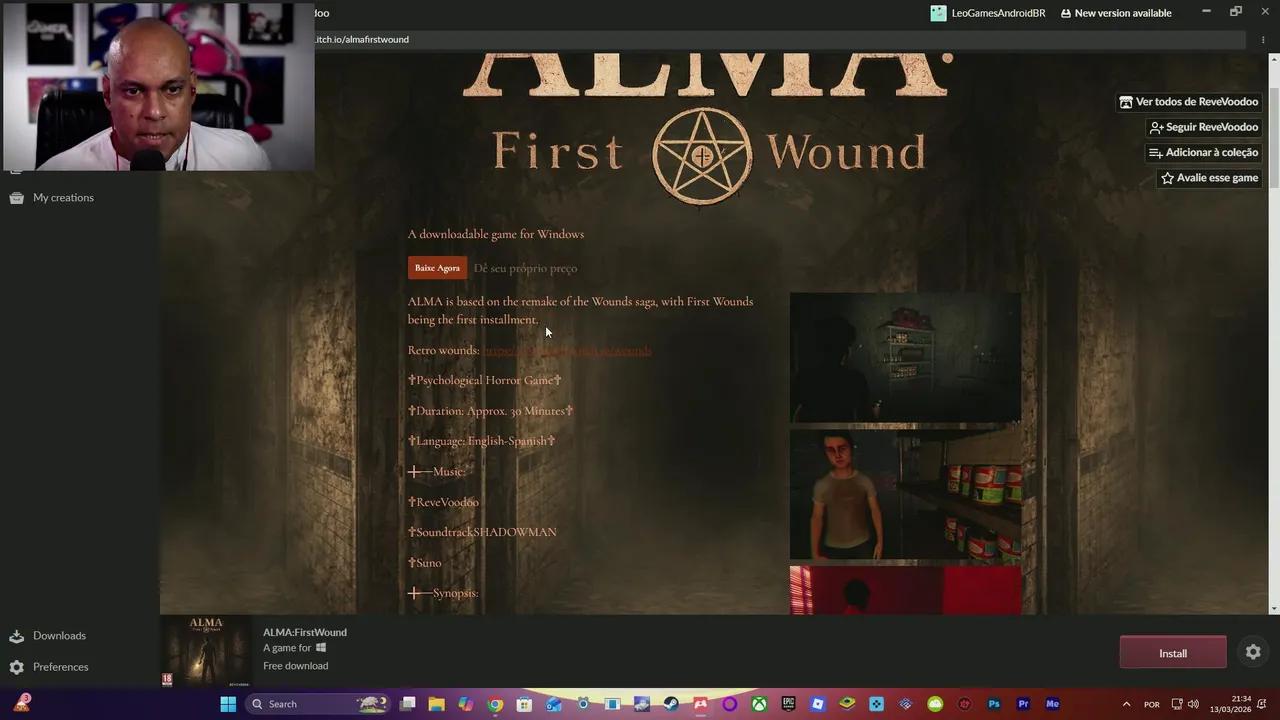Open Photoshop from the taskbar
1280x720 pixels.
994,704
